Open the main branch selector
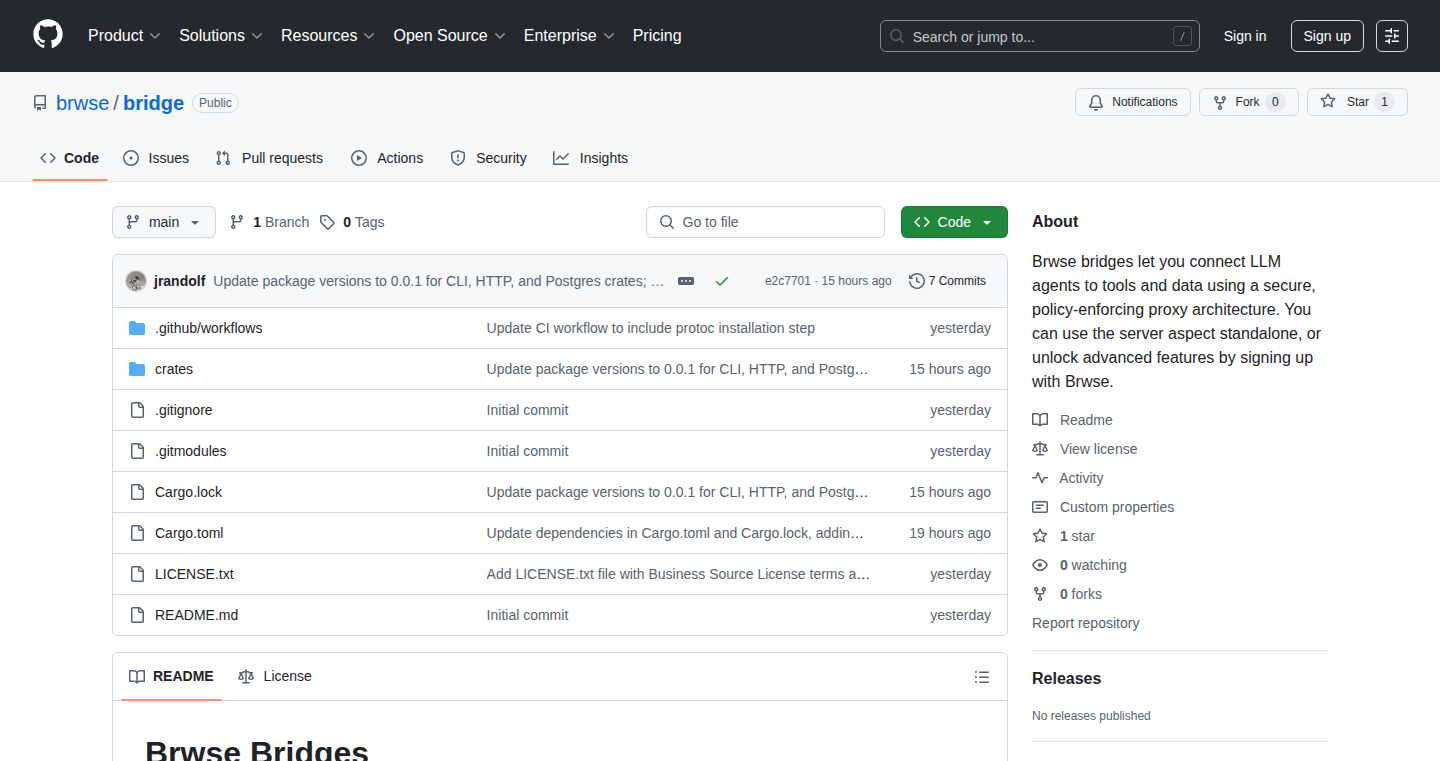This screenshot has height=761, width=1440. coord(164,222)
